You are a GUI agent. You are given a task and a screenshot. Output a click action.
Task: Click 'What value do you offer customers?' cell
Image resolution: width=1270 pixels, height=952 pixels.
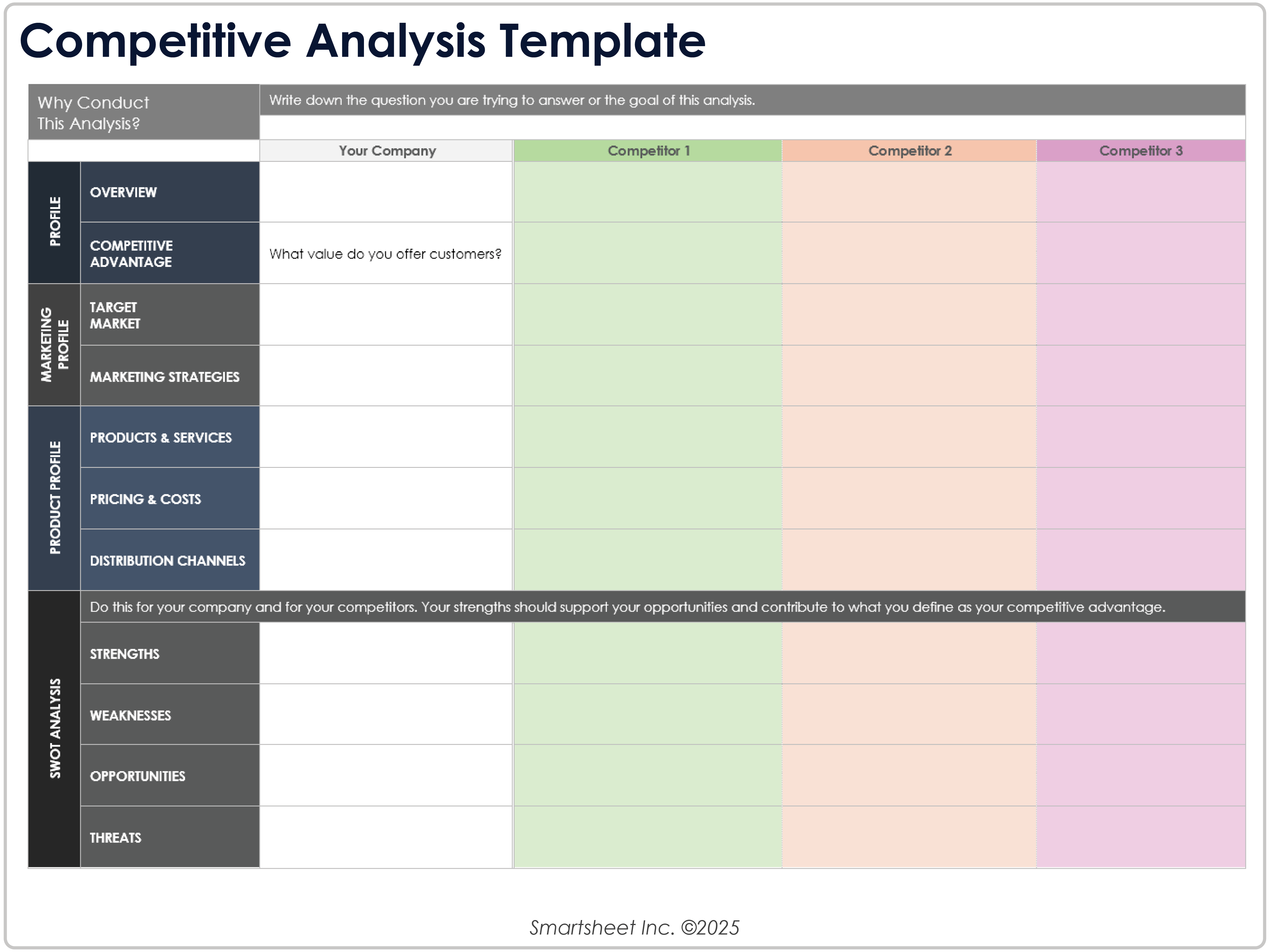click(x=385, y=254)
